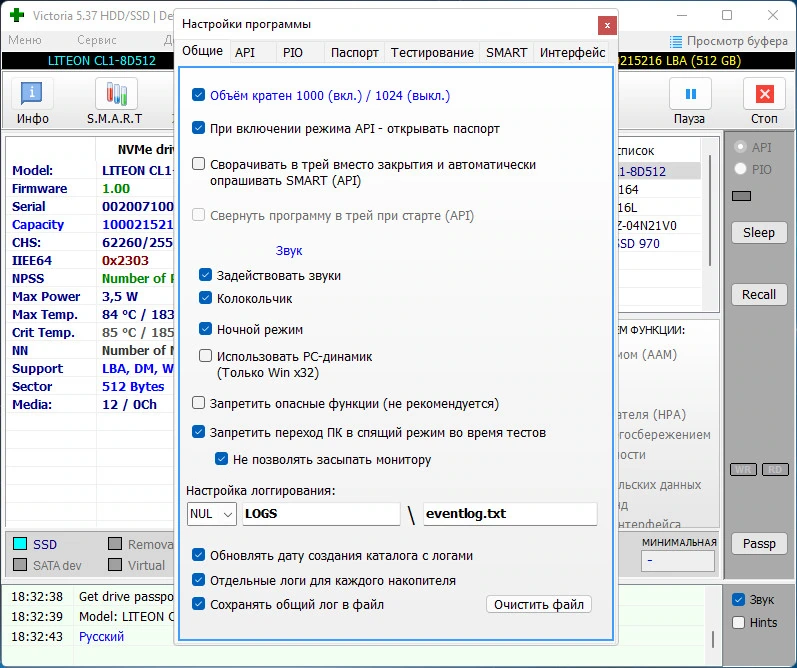Click the eventlog.txt file name field
The height and width of the screenshot is (668, 797).
point(510,514)
